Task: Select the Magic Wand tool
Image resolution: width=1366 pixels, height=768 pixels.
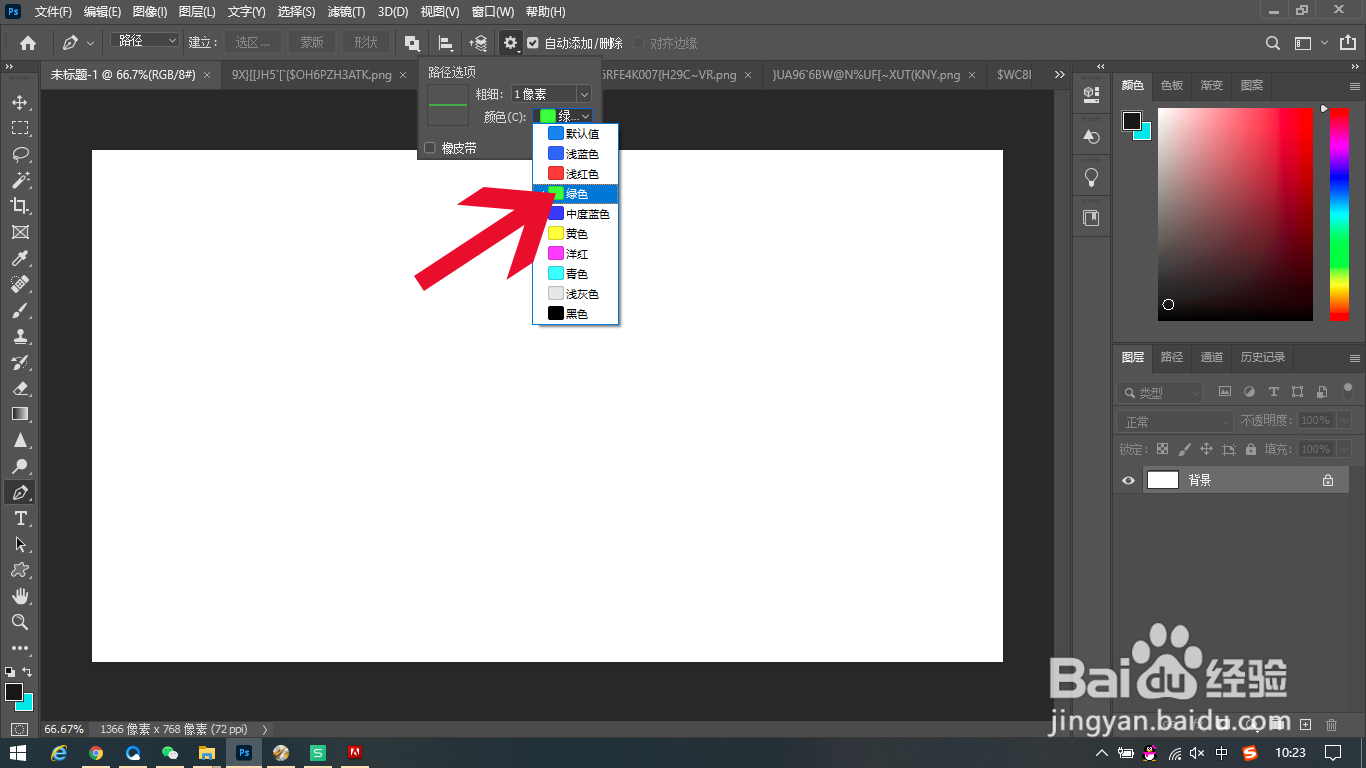Action: click(x=19, y=180)
